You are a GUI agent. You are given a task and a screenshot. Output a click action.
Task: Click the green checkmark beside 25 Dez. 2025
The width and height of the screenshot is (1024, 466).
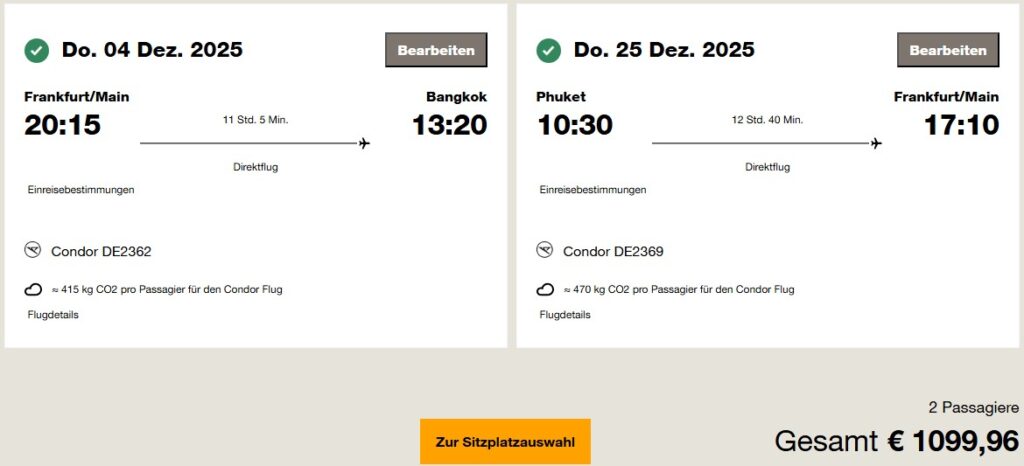coord(549,50)
